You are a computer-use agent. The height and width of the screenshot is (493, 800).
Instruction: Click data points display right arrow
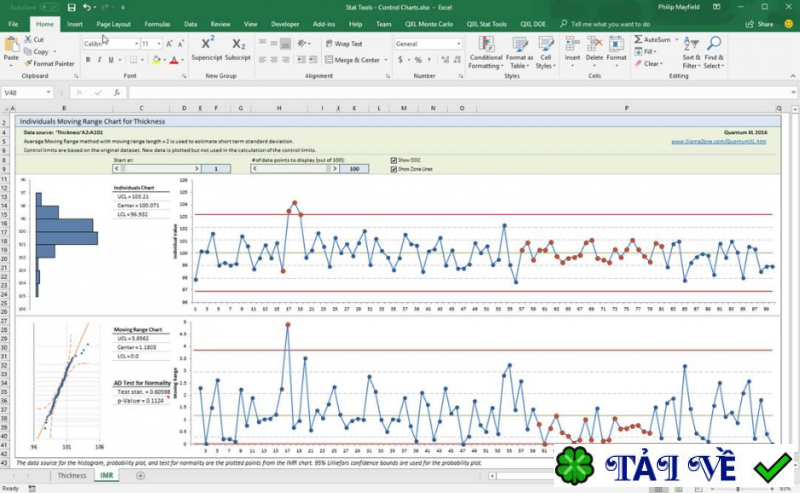(335, 168)
